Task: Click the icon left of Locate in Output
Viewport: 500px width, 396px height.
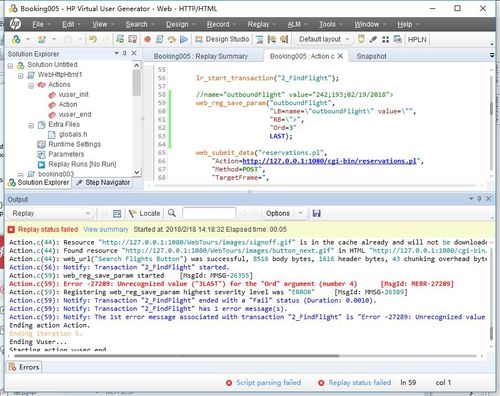Action: 117,213
